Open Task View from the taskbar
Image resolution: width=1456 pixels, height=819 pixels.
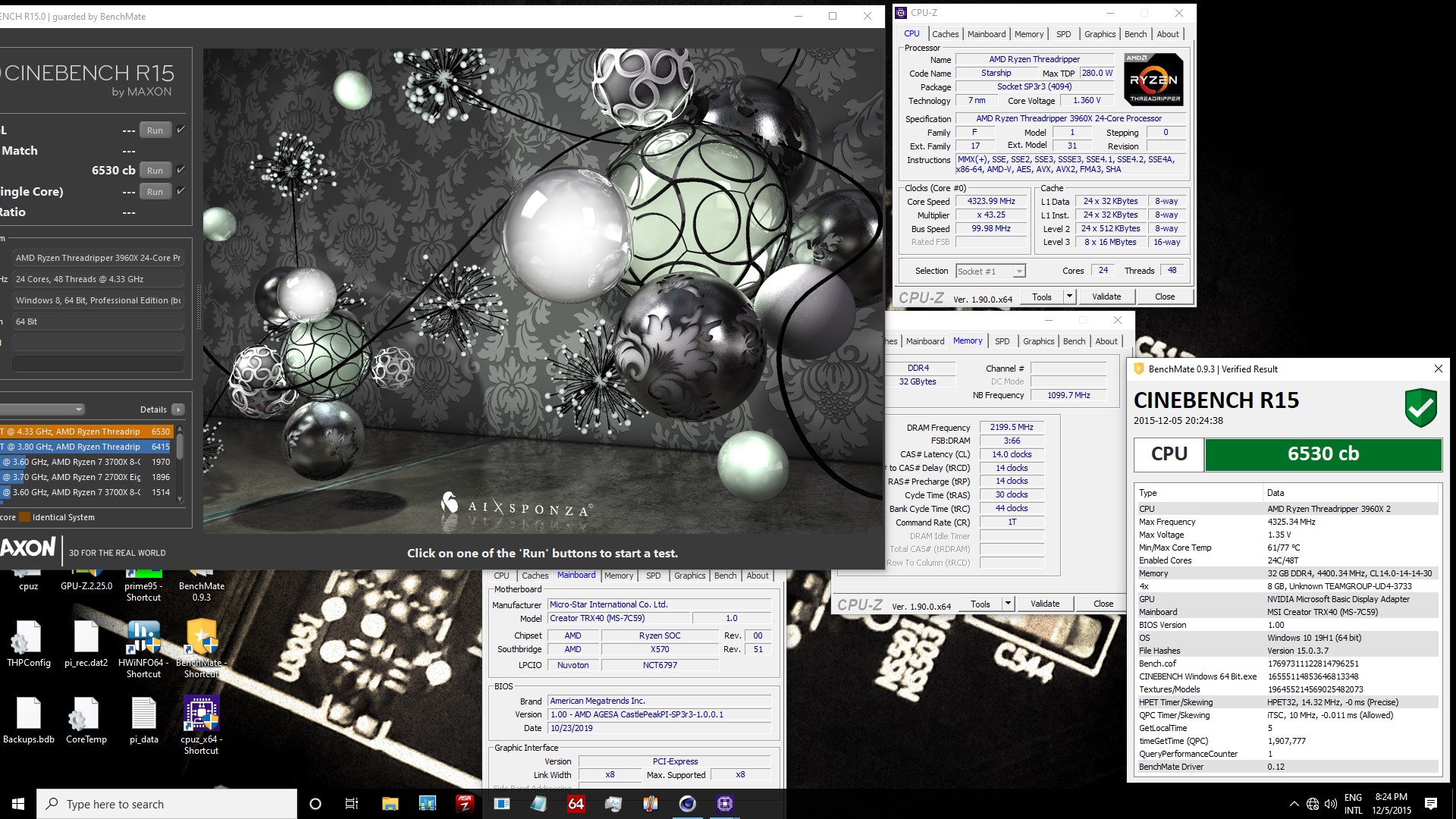tap(352, 804)
